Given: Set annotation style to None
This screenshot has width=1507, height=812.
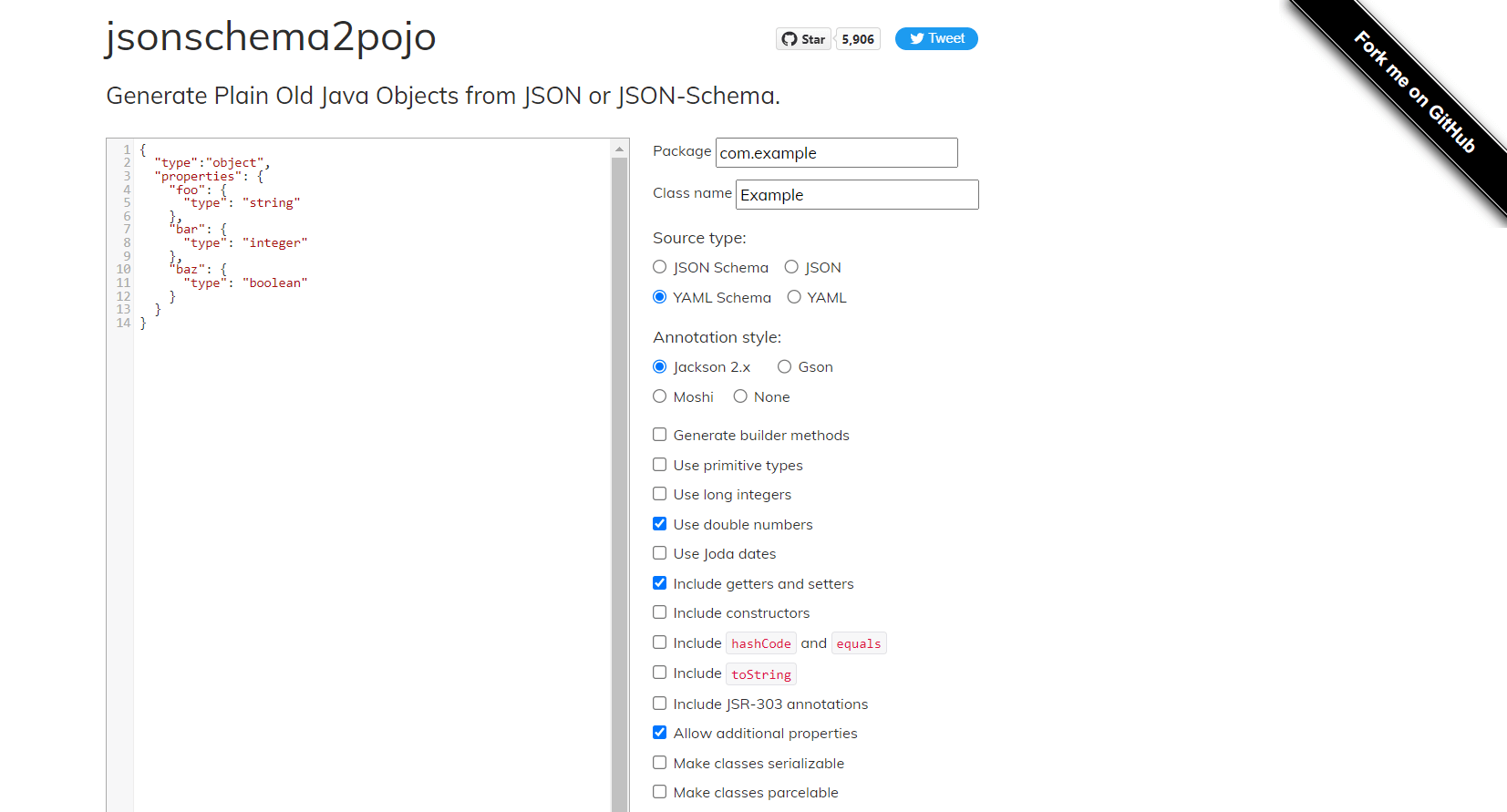Looking at the screenshot, I should click(740, 396).
